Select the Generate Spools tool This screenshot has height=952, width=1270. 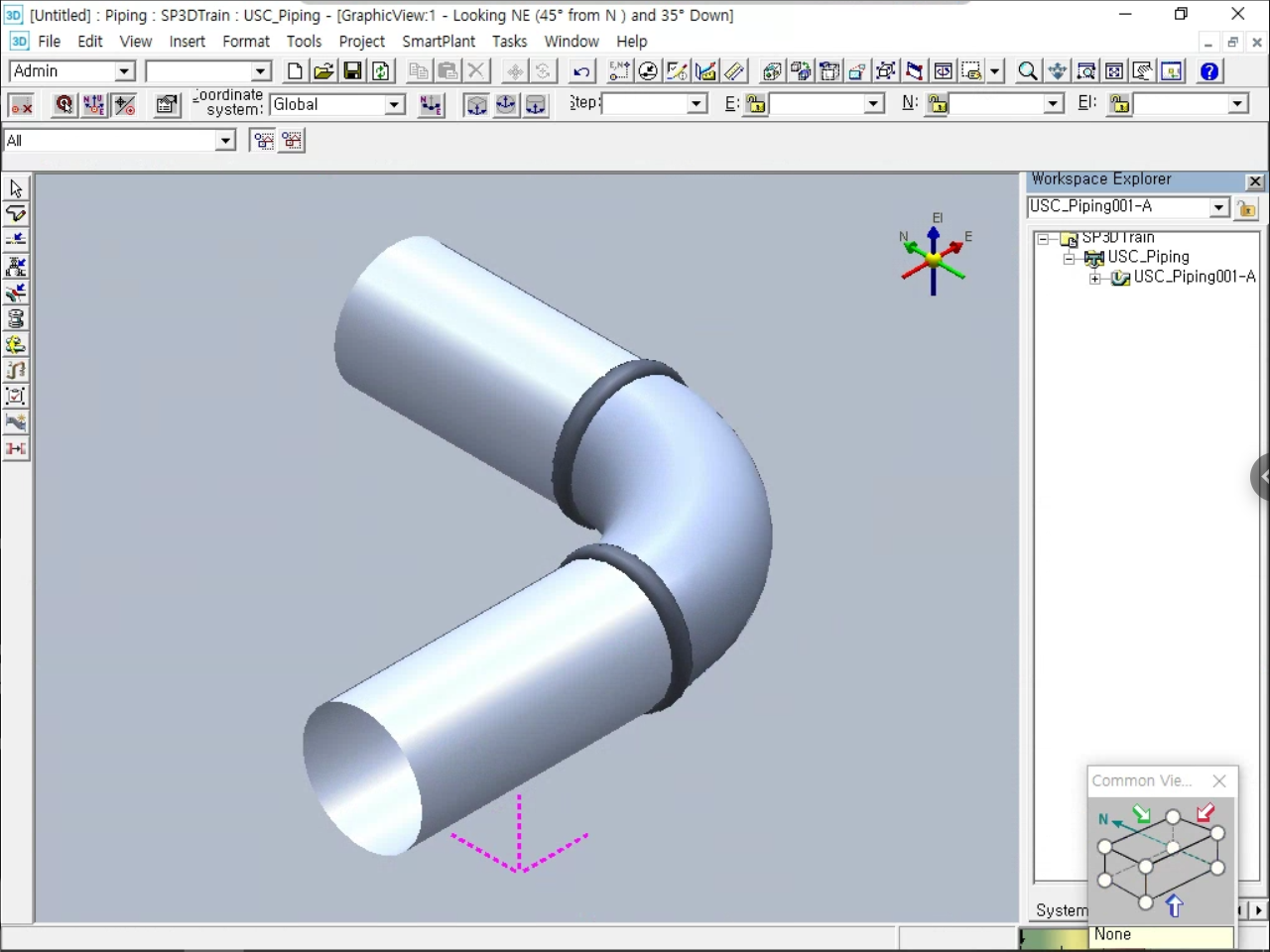16,318
